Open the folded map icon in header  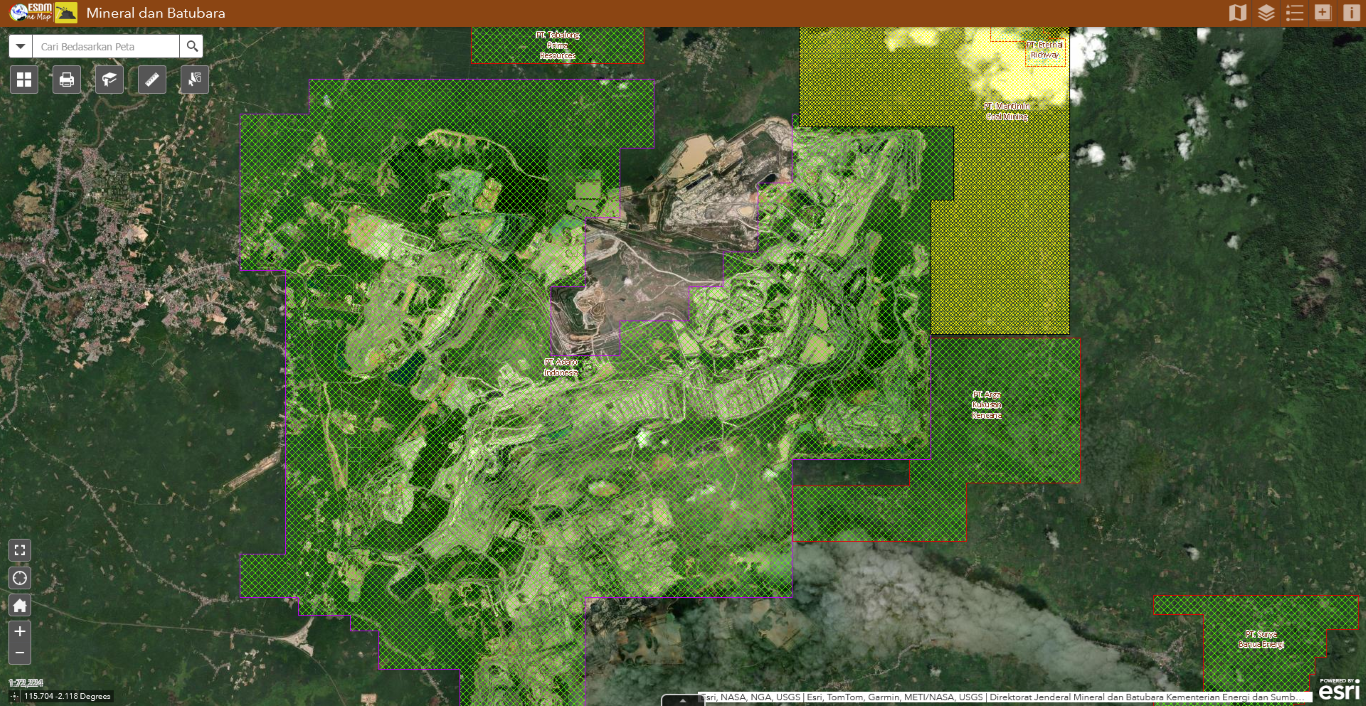coord(1238,13)
